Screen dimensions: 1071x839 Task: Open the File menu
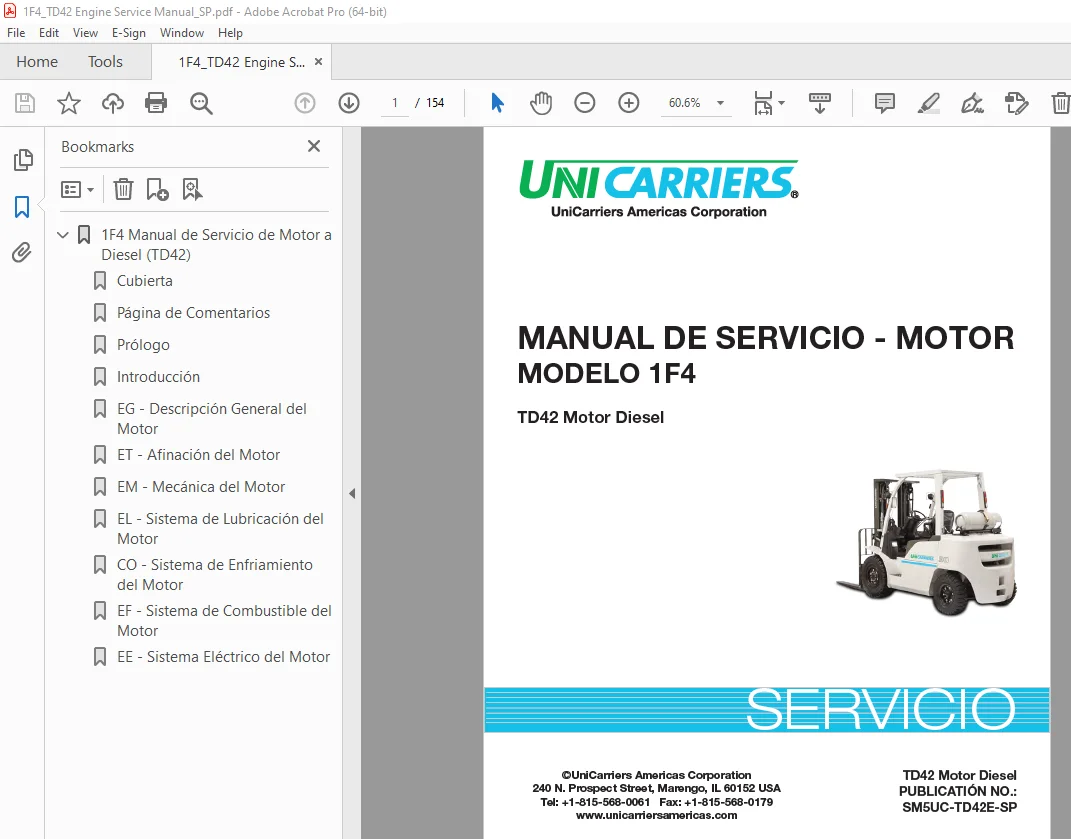(16, 33)
